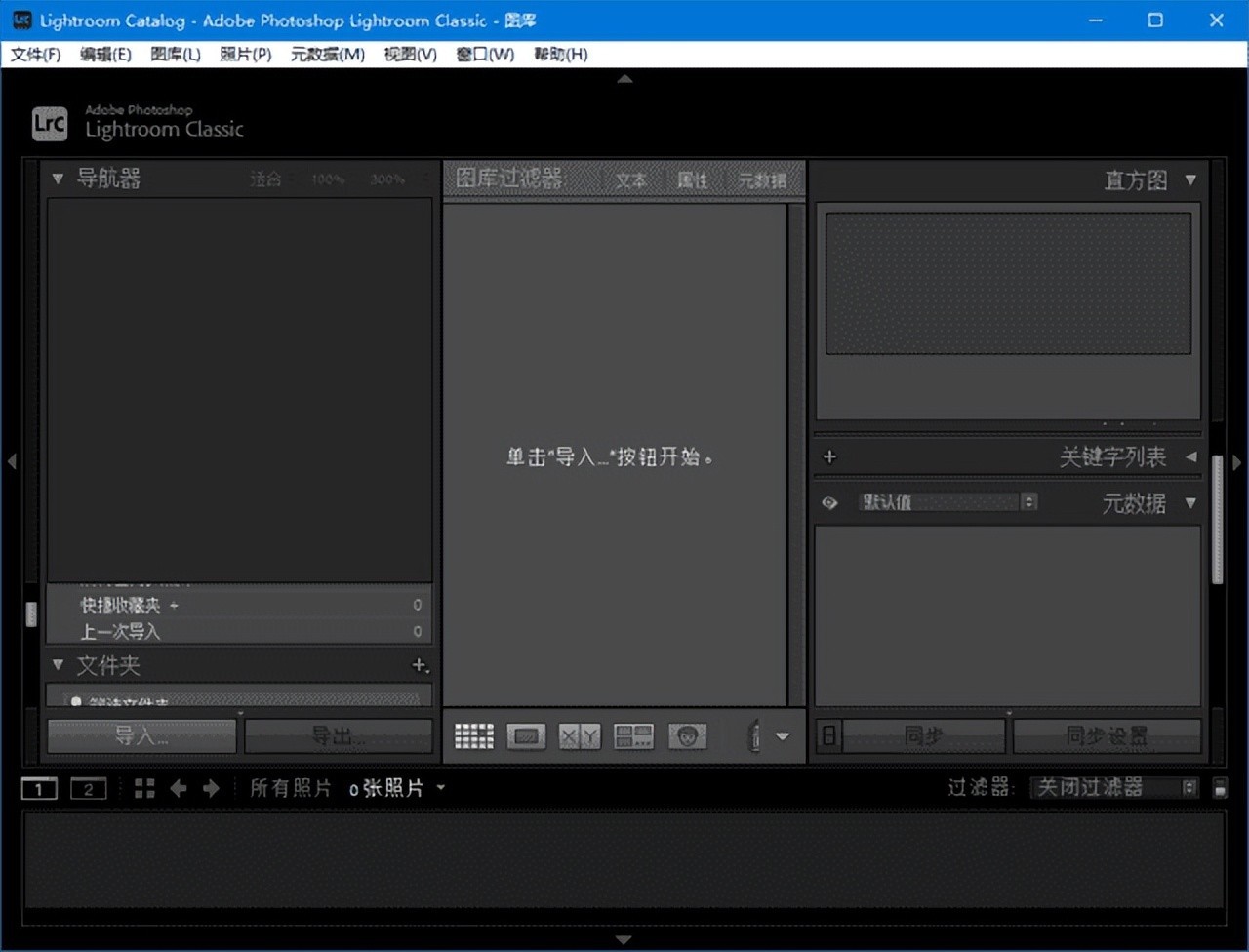Click the 同步设置 button
Screen dimensions: 1249x952
1107,735
